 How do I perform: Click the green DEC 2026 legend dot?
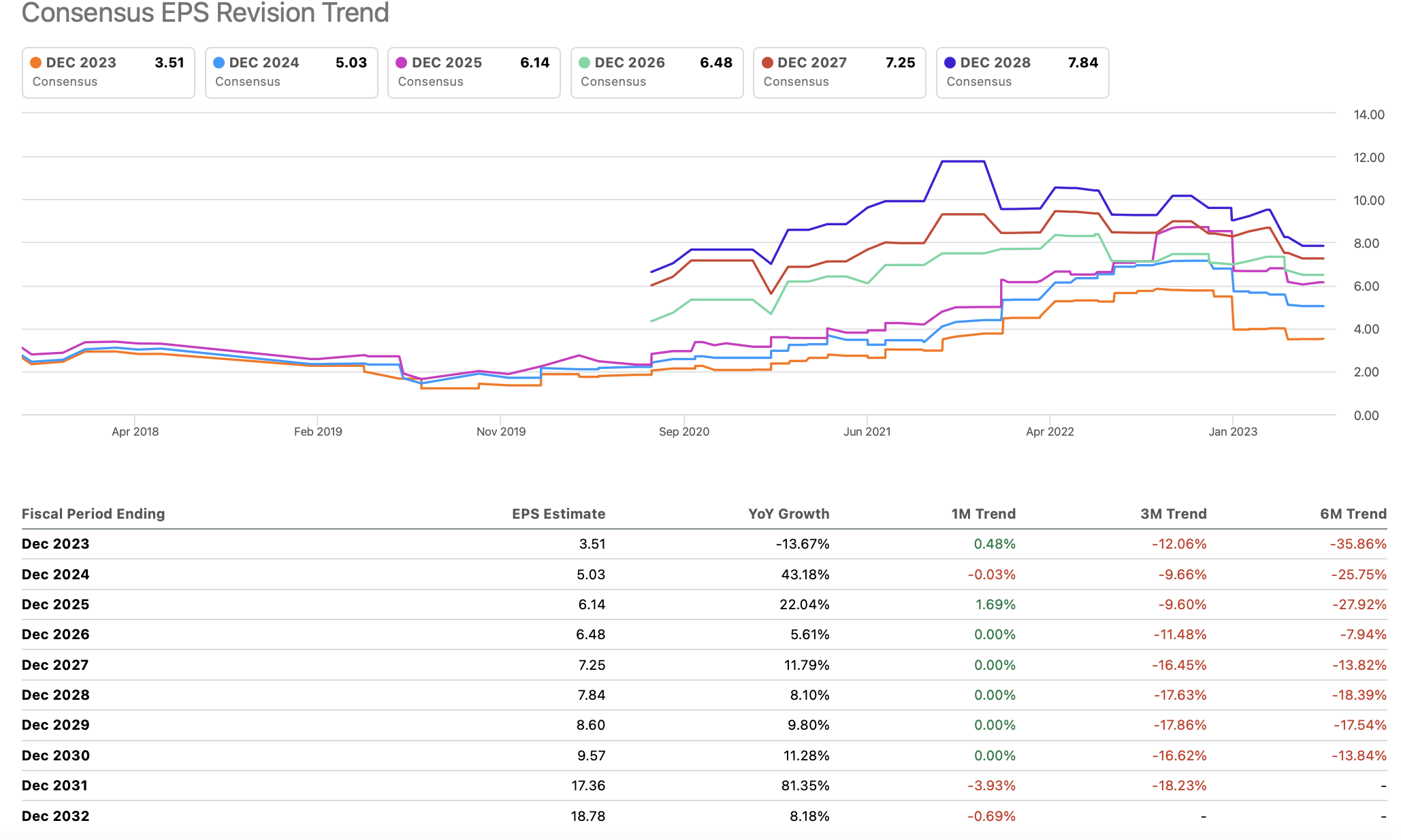pyautogui.click(x=584, y=63)
